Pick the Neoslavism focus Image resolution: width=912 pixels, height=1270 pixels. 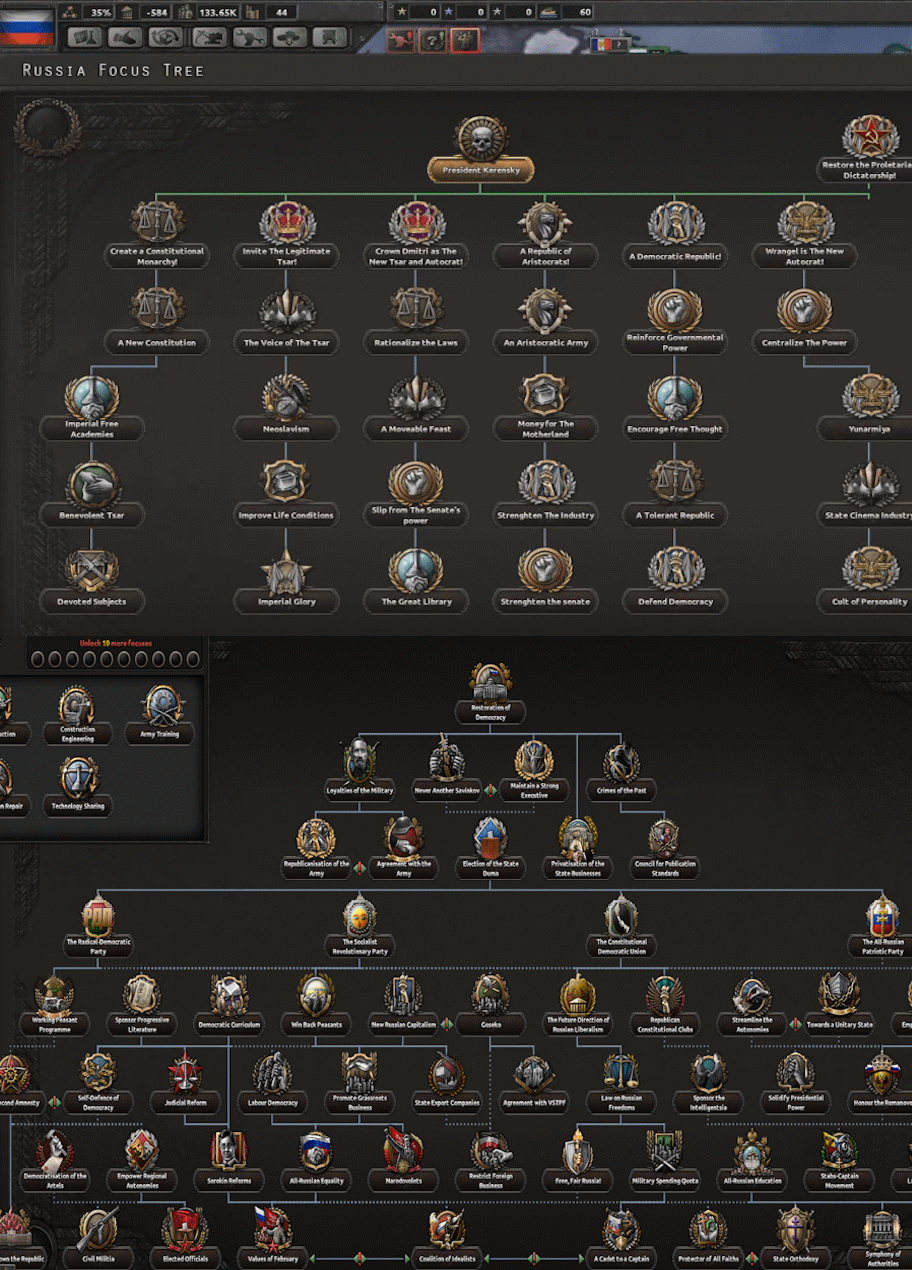click(287, 407)
